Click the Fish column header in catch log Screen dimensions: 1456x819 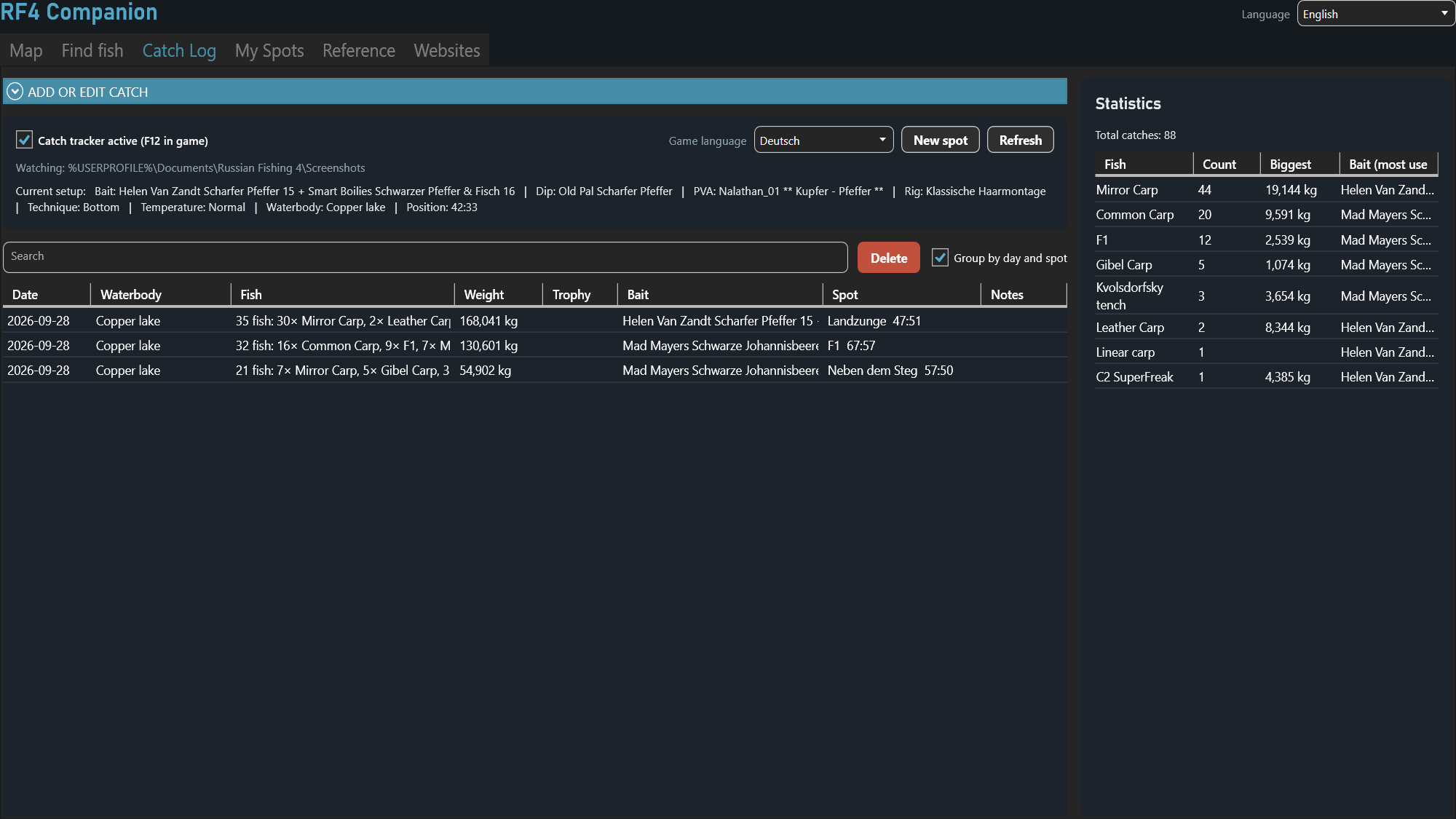tap(343, 295)
